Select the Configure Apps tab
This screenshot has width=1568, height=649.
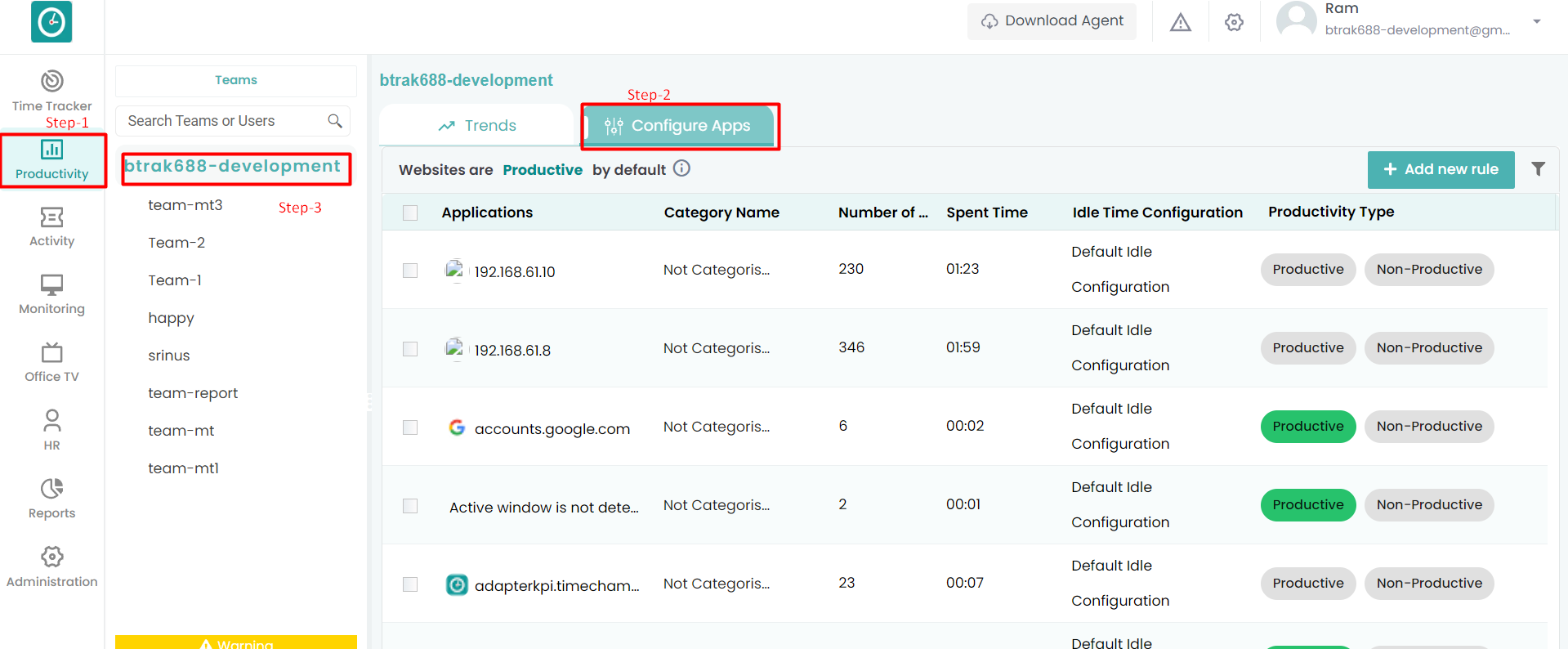point(678,126)
